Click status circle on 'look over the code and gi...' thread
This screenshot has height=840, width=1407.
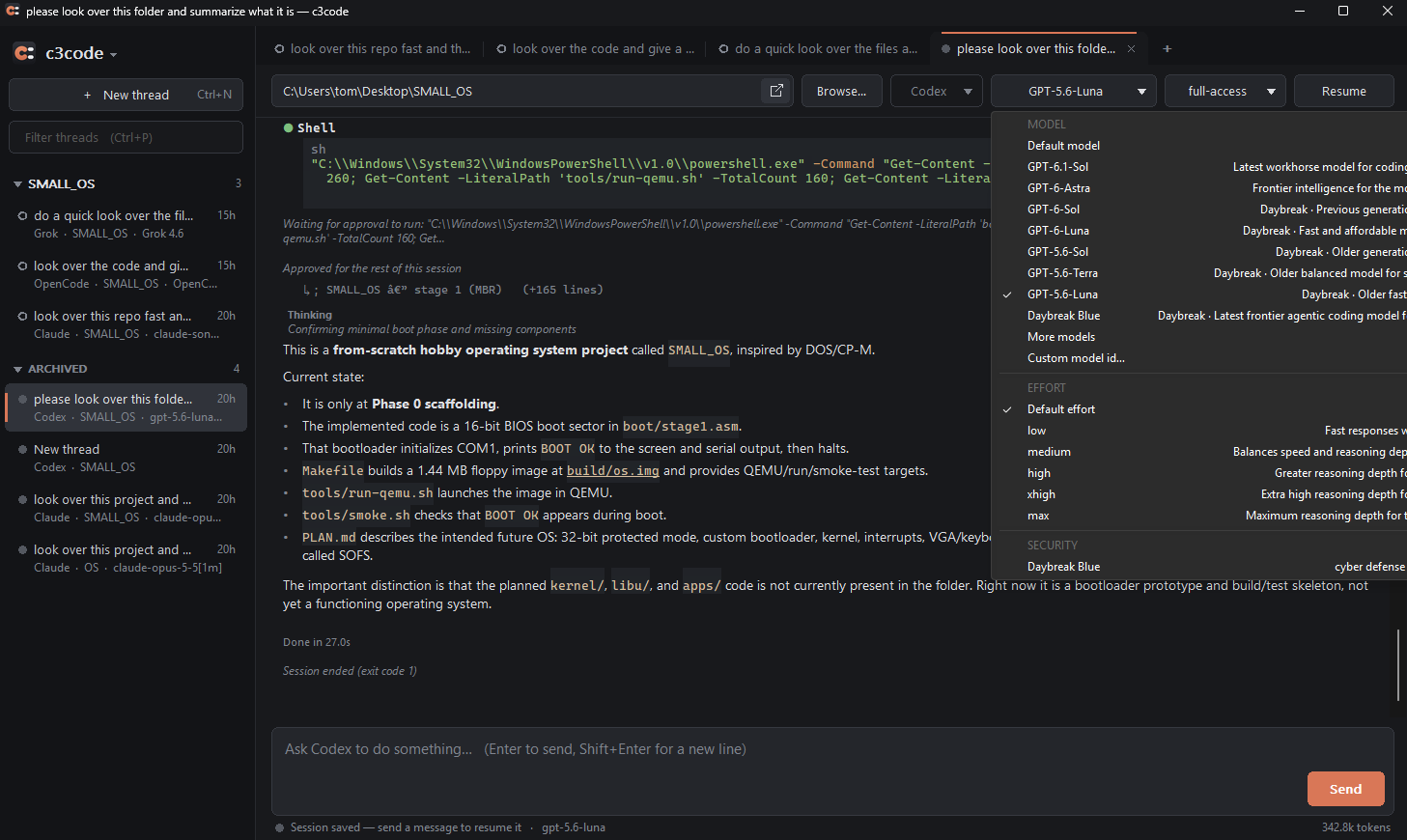point(22,266)
